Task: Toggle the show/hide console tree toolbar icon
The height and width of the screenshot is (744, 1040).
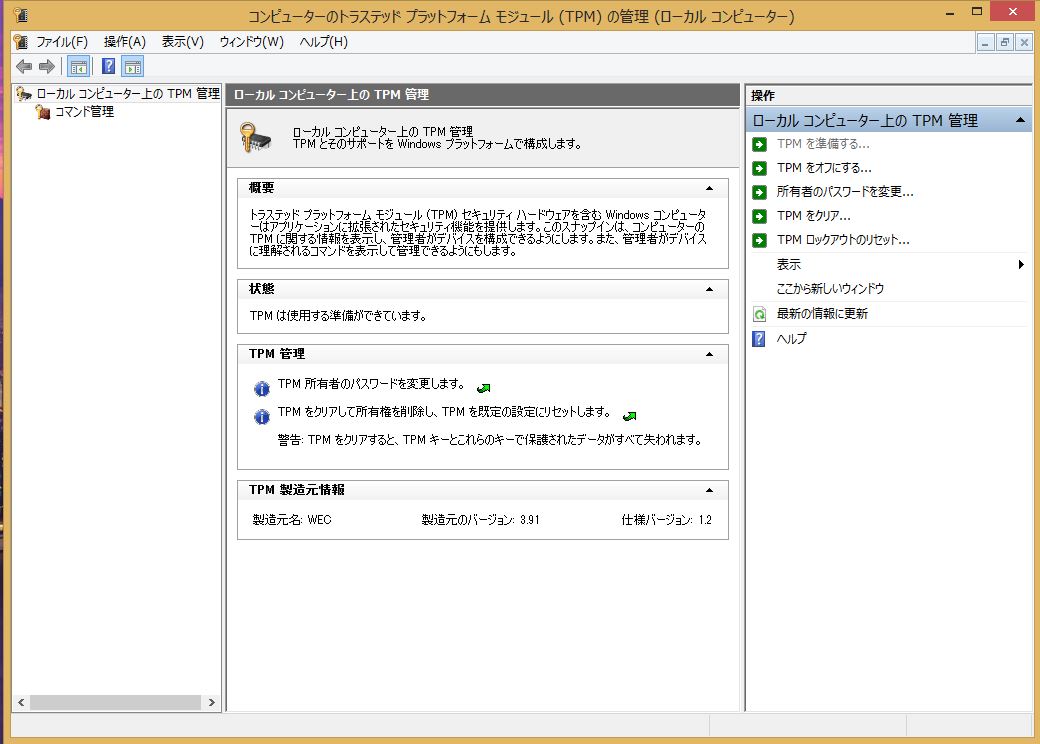Action: point(78,66)
